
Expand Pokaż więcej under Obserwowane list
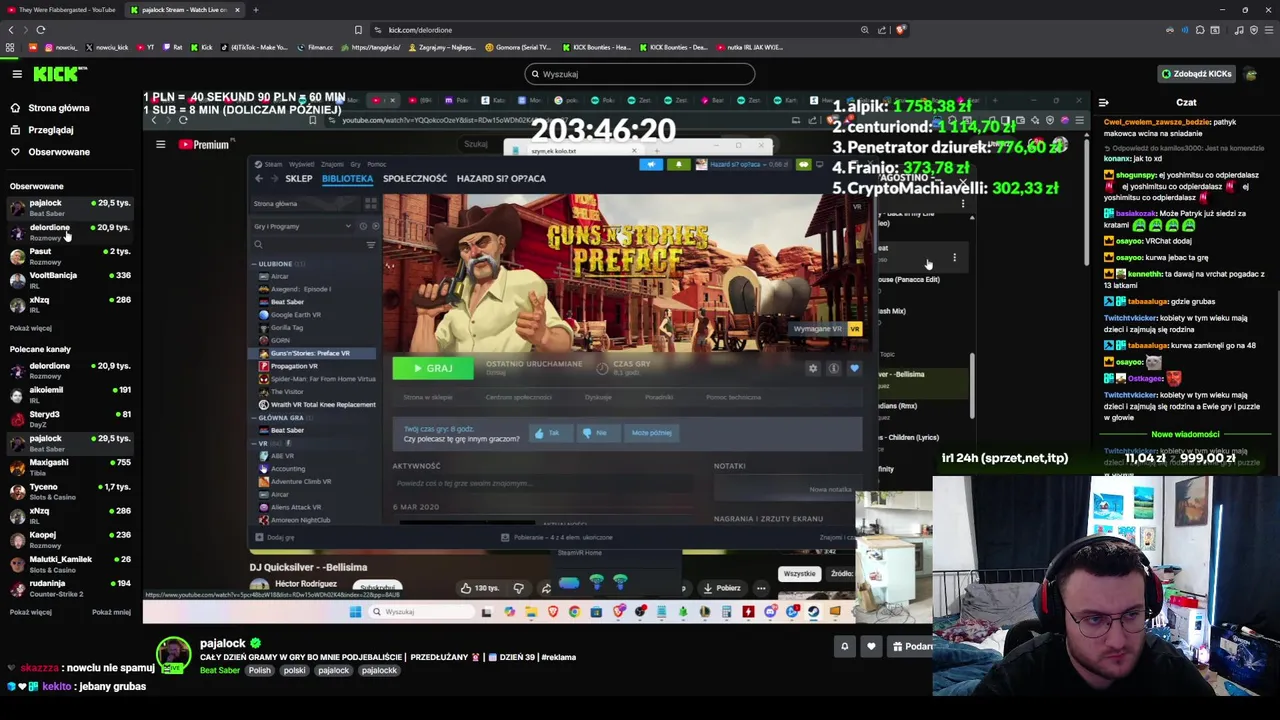[31, 328]
